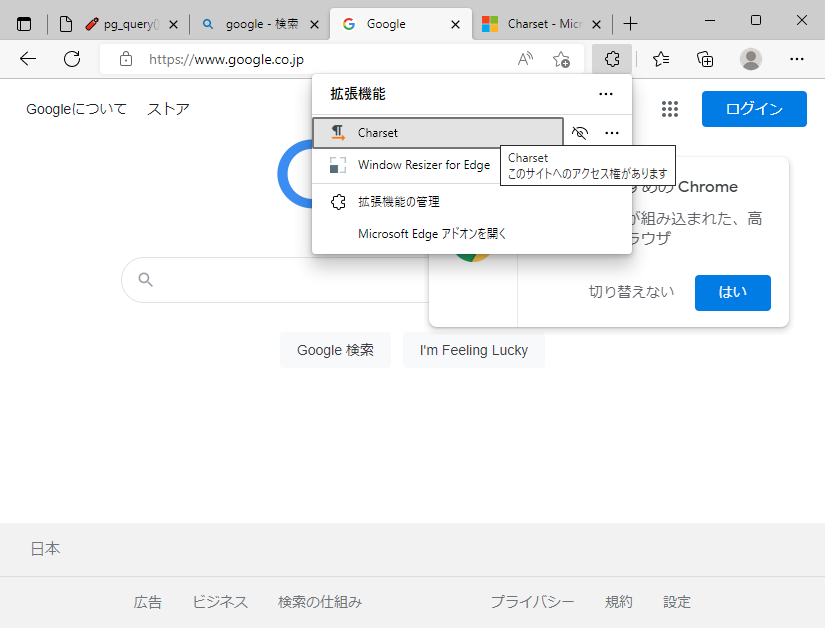Open the ビジネス footer link
The height and width of the screenshot is (628, 825).
[x=220, y=602]
